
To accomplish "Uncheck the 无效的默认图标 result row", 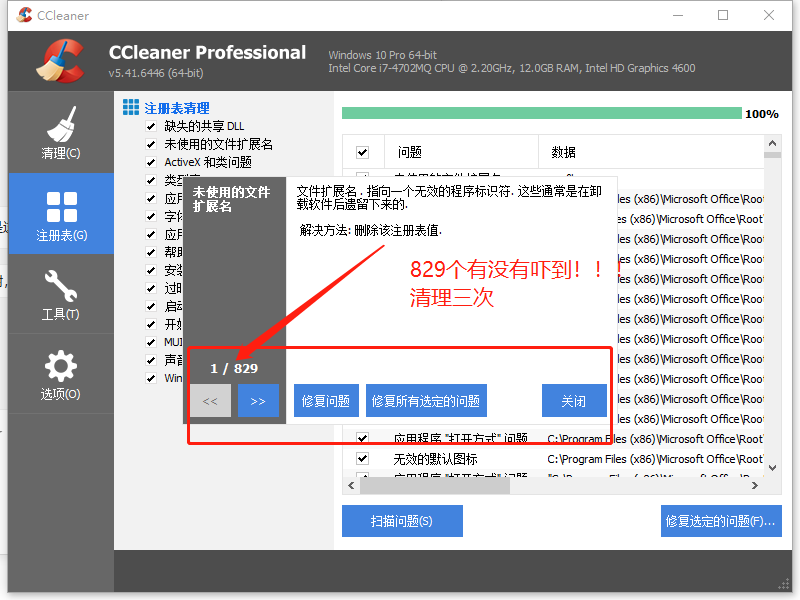I will pyautogui.click(x=363, y=458).
